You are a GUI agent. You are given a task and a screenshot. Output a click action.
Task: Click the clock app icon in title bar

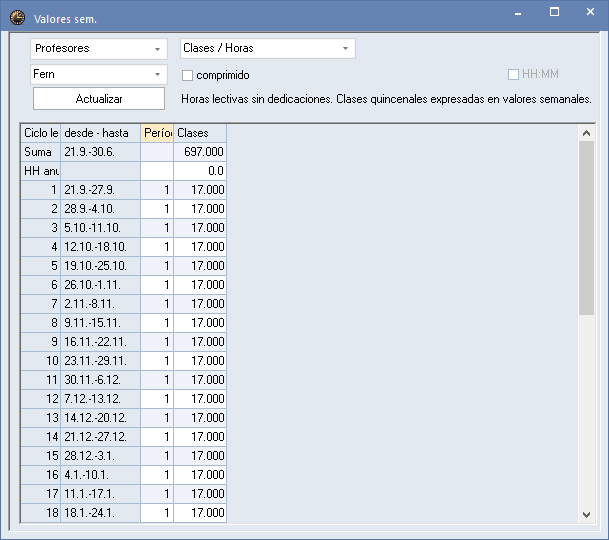17,18
